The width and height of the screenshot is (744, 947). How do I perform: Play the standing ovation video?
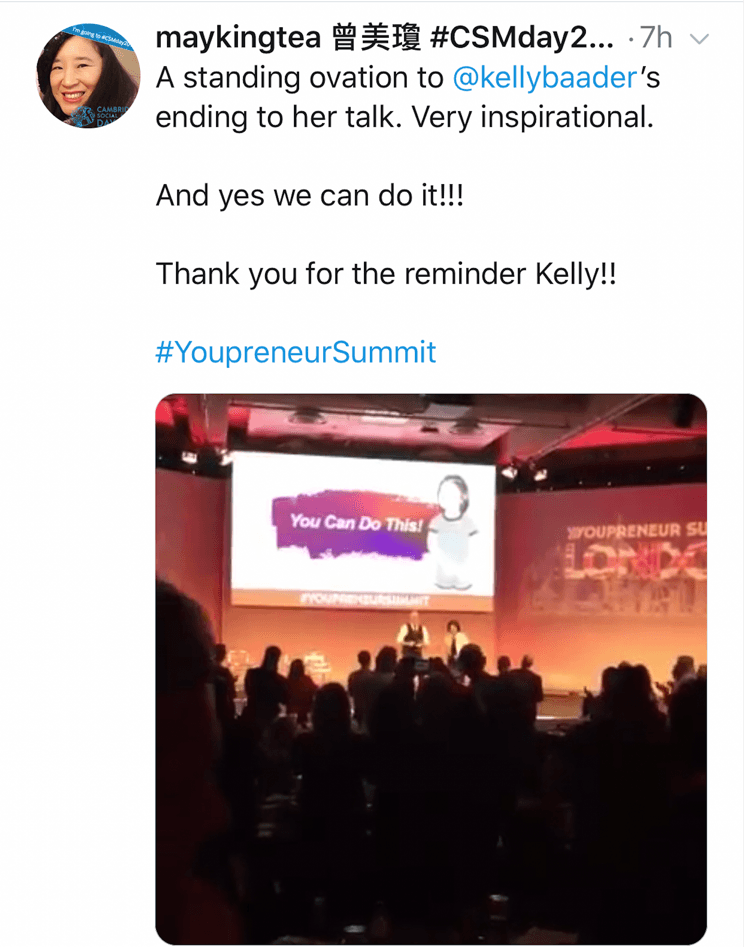tap(431, 669)
